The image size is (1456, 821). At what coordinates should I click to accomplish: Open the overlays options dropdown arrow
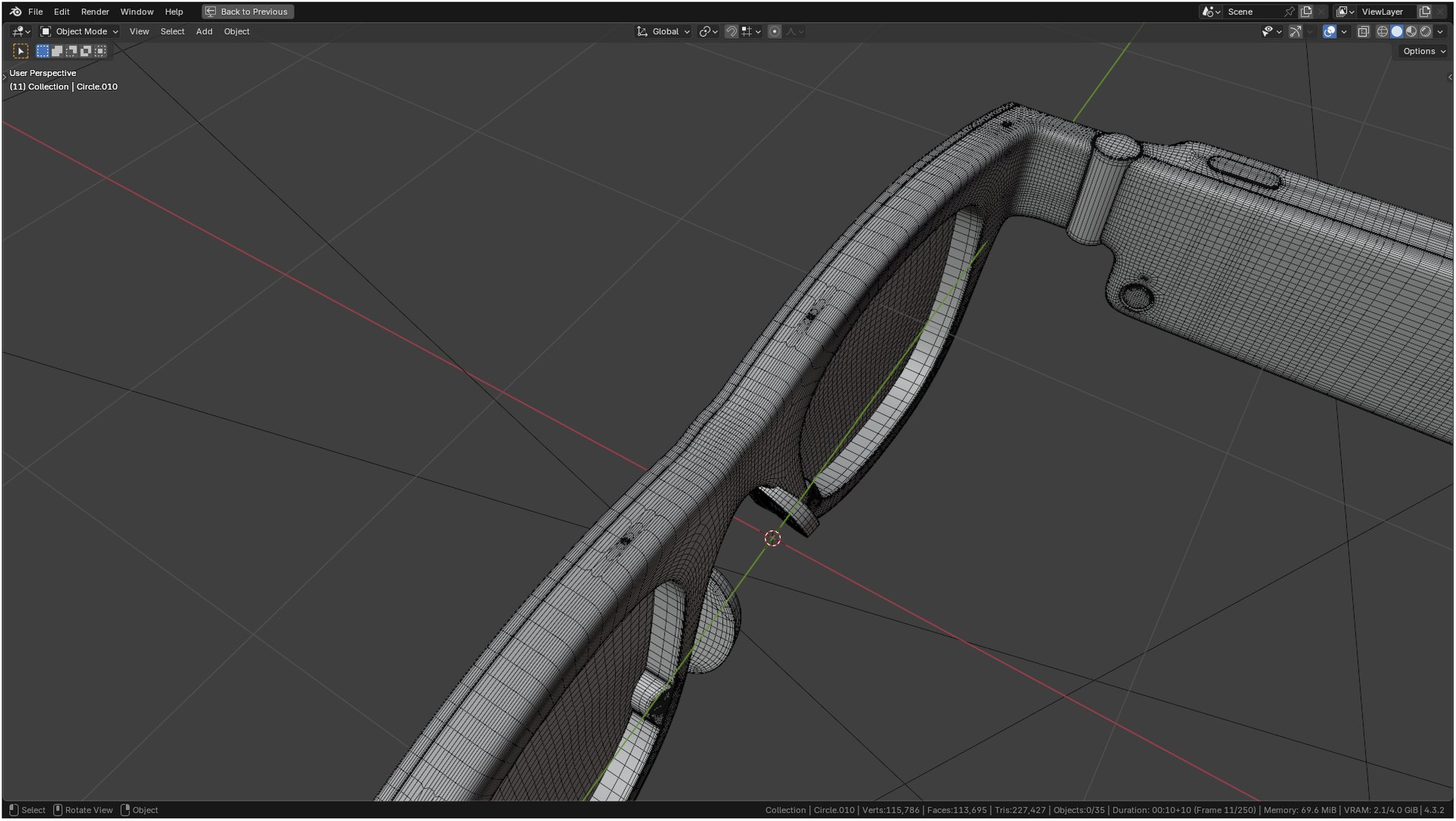click(1344, 31)
